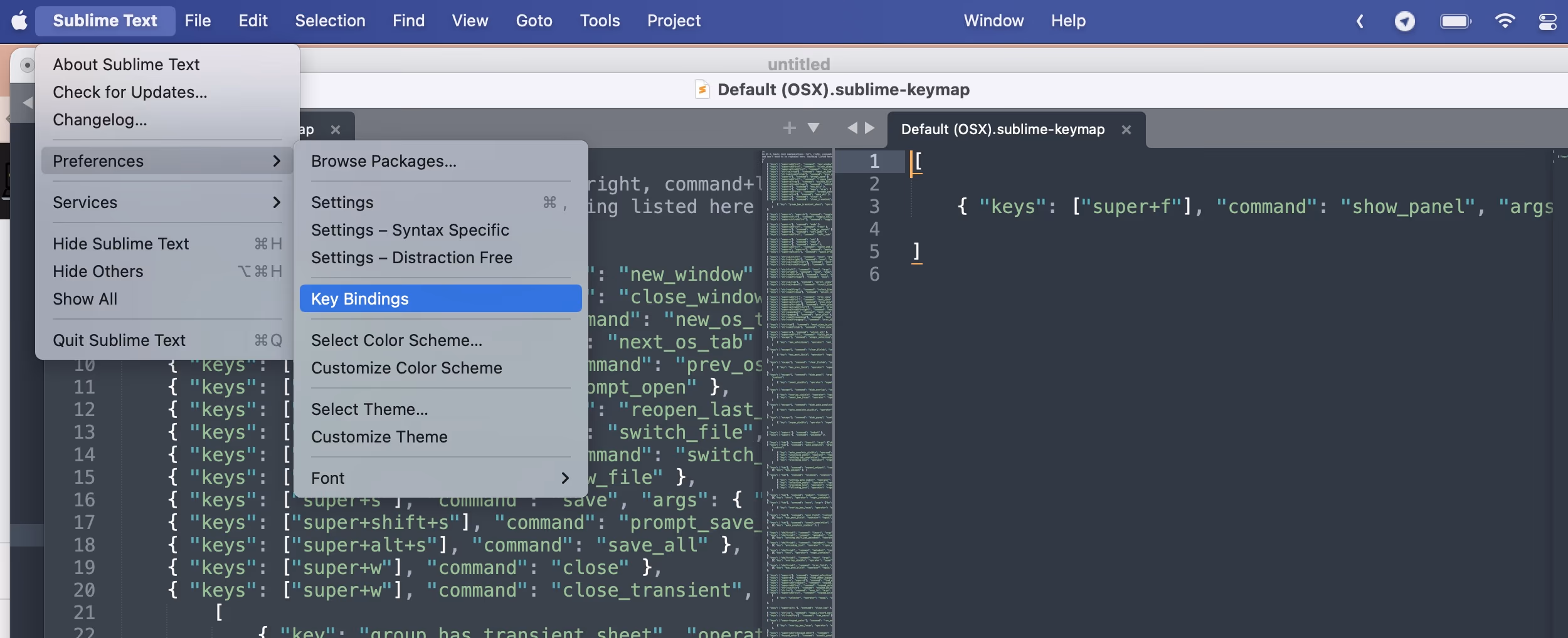
Task: Click the location services menu bar icon
Action: point(1404,21)
